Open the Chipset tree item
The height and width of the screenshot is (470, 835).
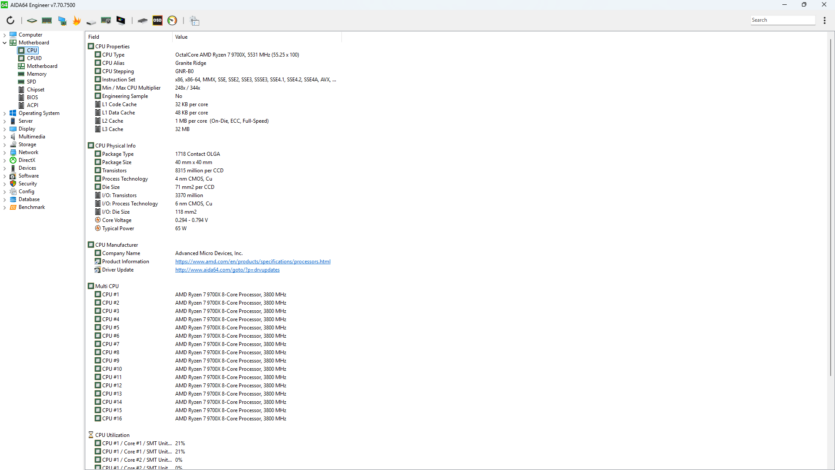(35, 90)
